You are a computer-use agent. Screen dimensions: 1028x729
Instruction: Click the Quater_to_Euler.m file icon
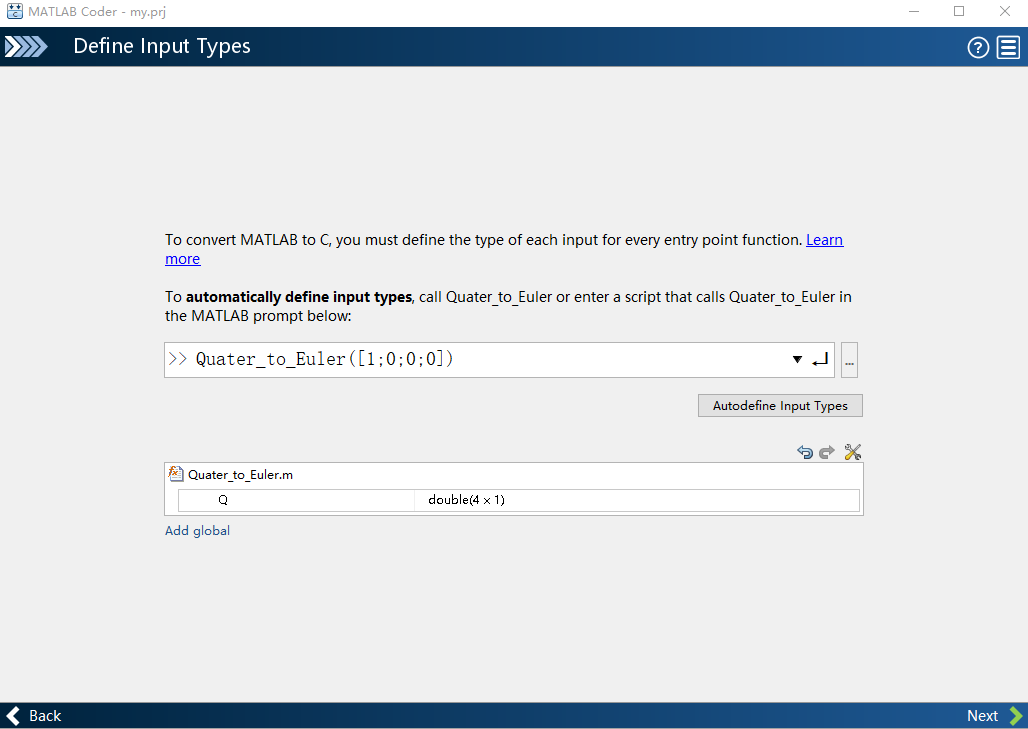177,475
